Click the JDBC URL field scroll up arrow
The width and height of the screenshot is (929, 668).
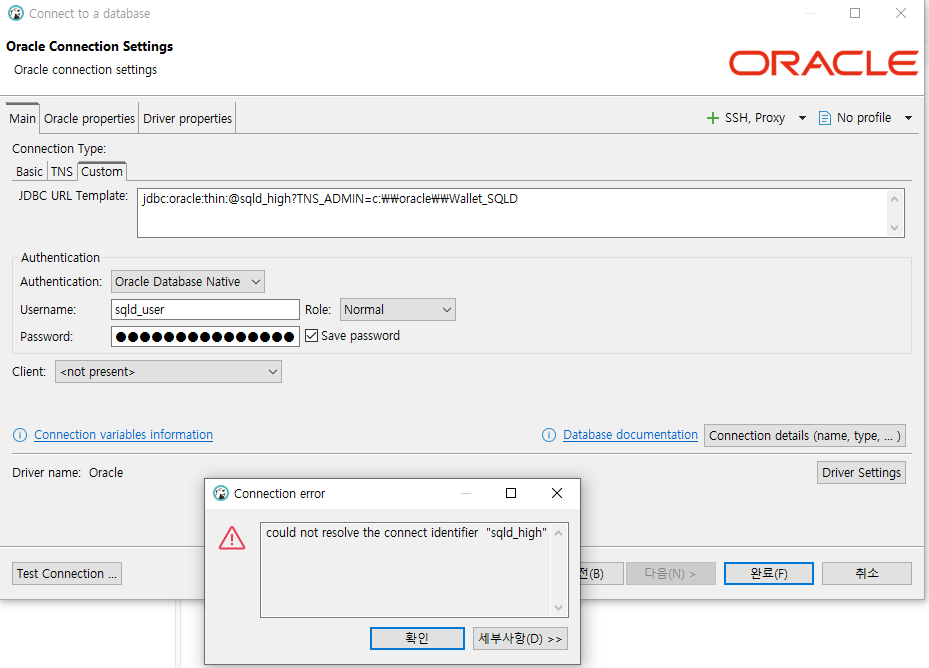[895, 199]
